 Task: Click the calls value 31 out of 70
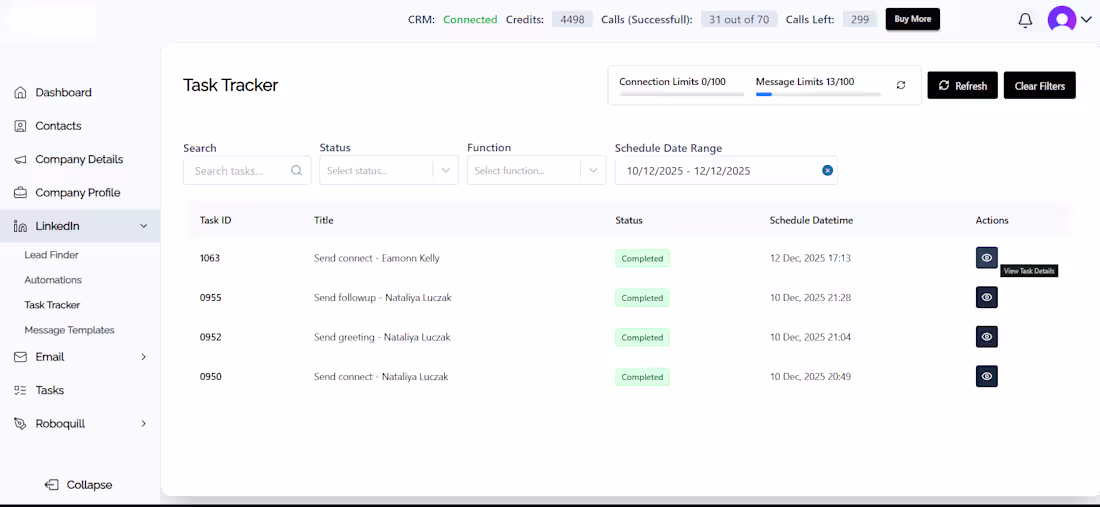[x=739, y=20]
